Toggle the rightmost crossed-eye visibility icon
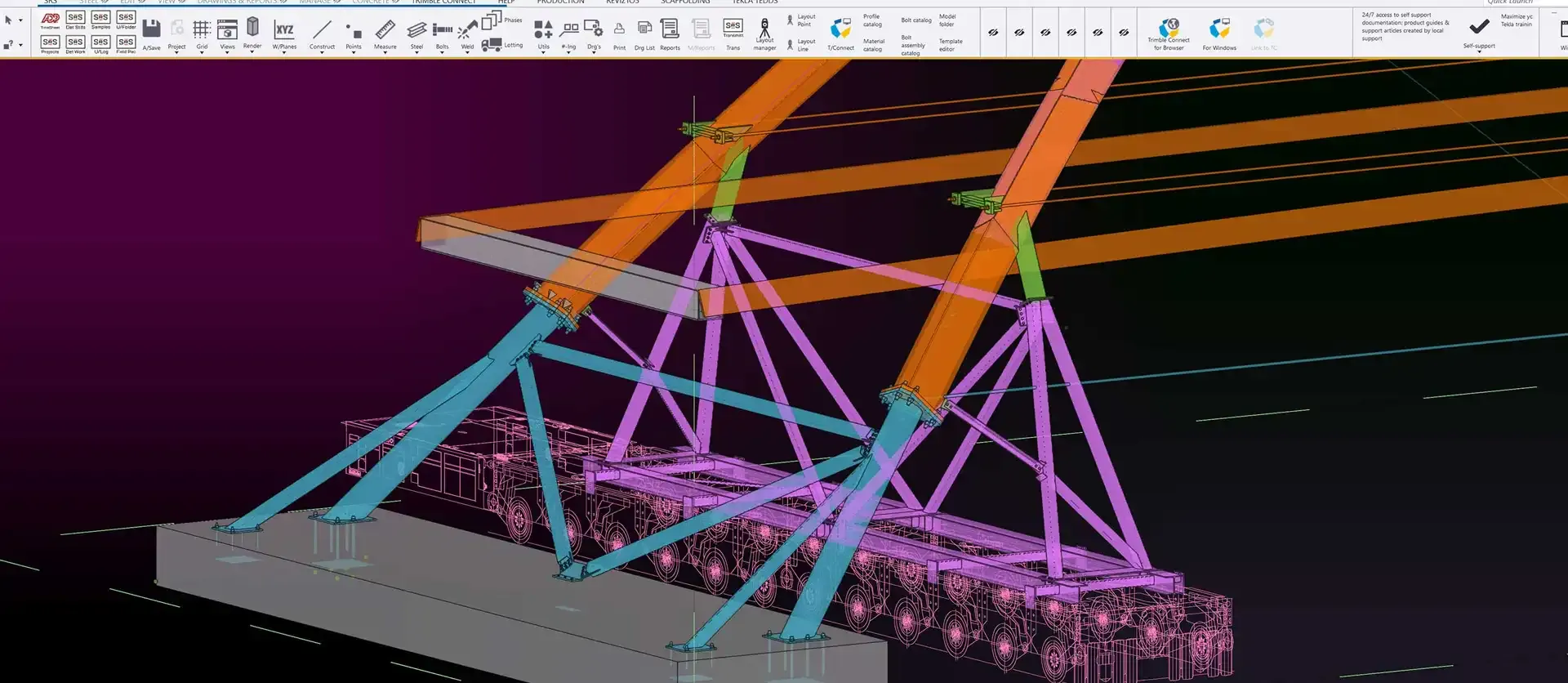Viewport: 1568px width, 683px height. click(x=1124, y=33)
